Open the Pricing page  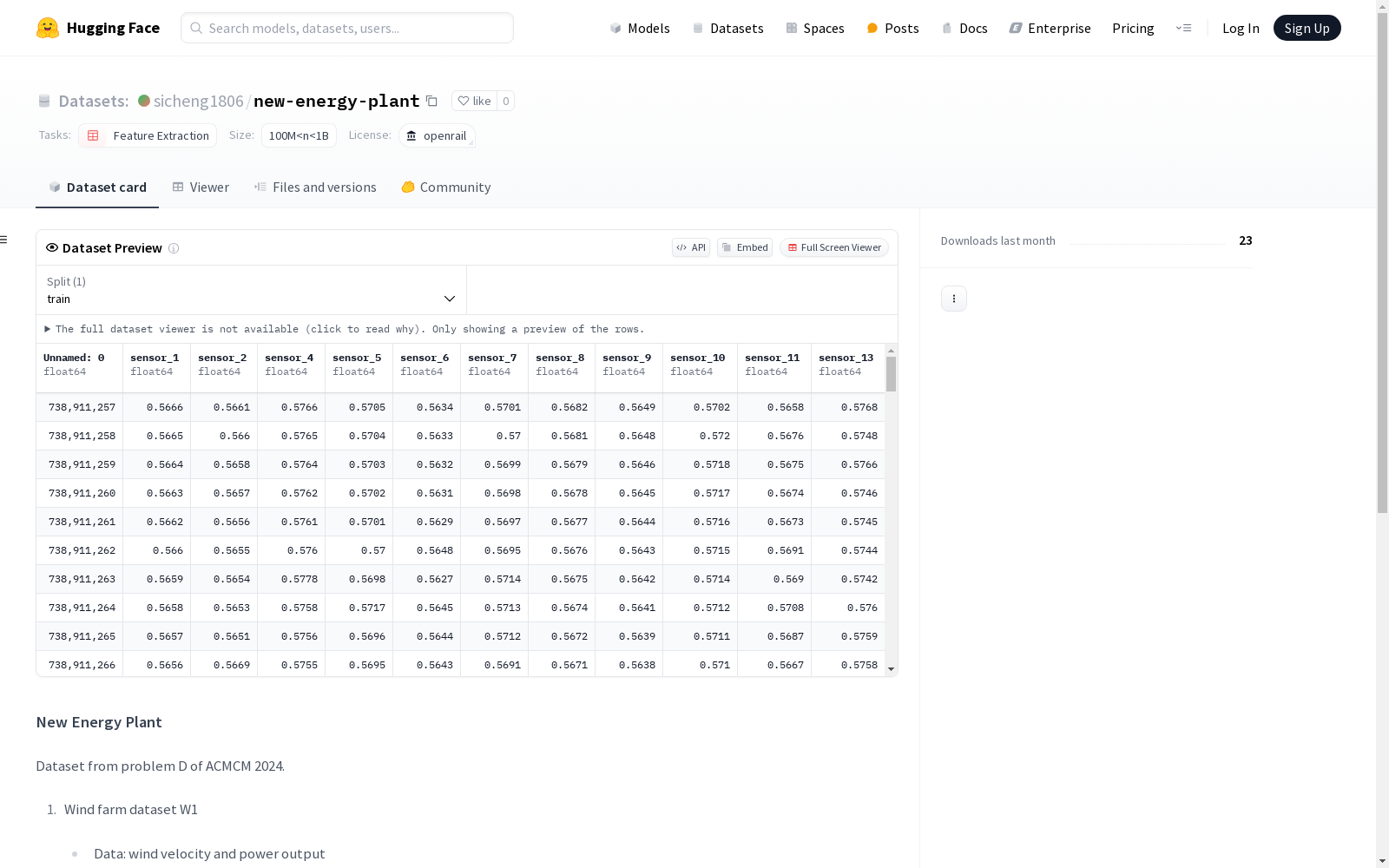click(x=1133, y=28)
